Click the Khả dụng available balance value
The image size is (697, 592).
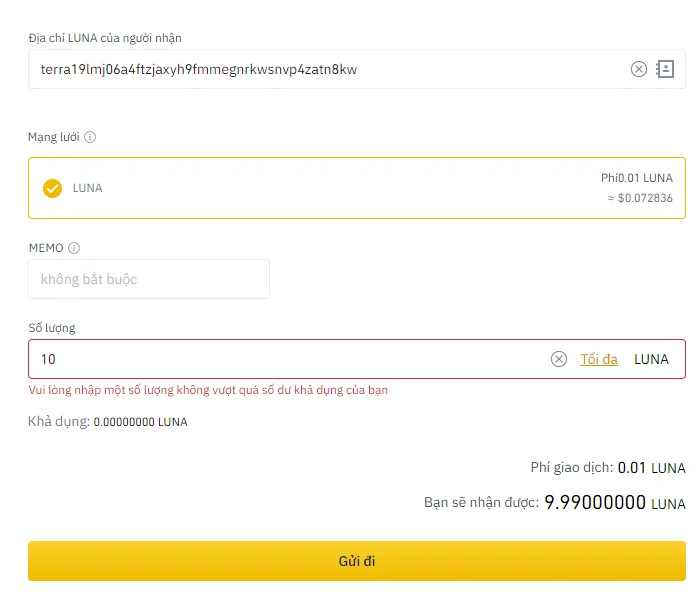pyautogui.click(x=140, y=422)
